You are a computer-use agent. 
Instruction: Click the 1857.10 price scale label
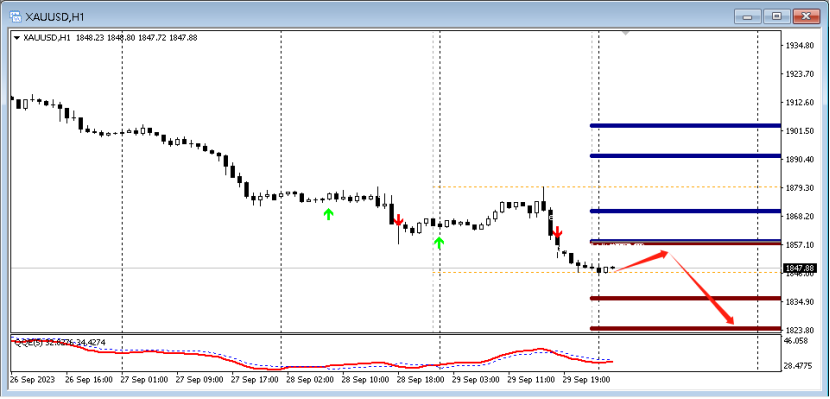[x=801, y=245]
